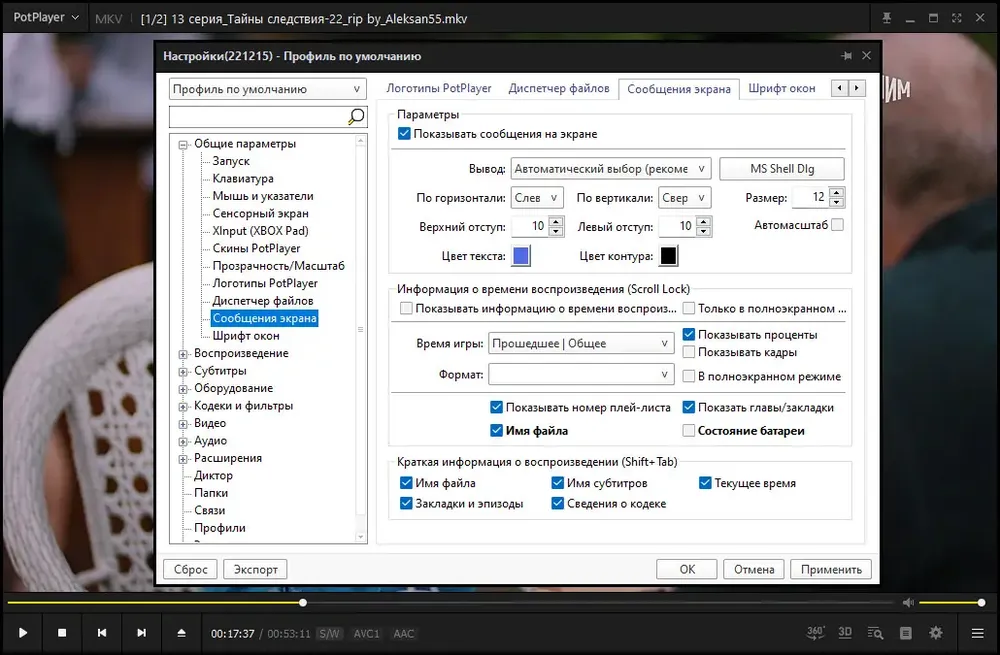The width and height of the screenshot is (1000, 655).
Task: Toggle 3D video mode icon
Action: tap(845, 633)
